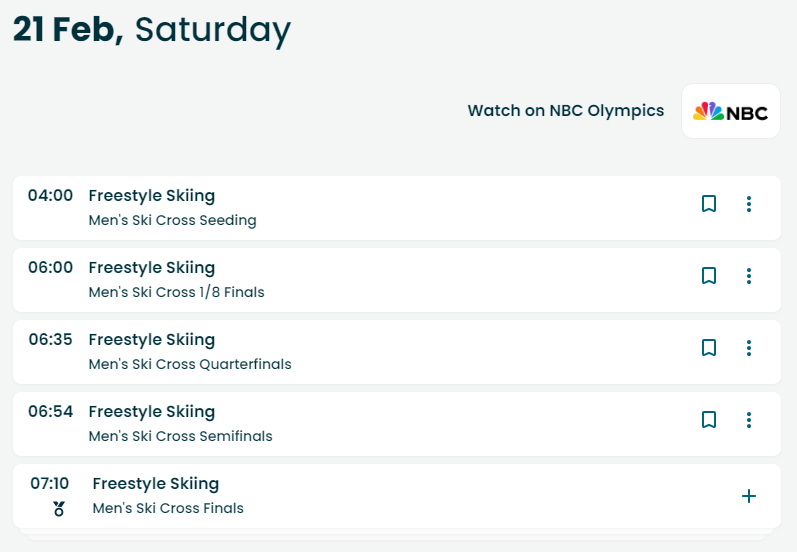Open more options for Ski Cross Seeding
797x552 pixels.
pos(749,204)
